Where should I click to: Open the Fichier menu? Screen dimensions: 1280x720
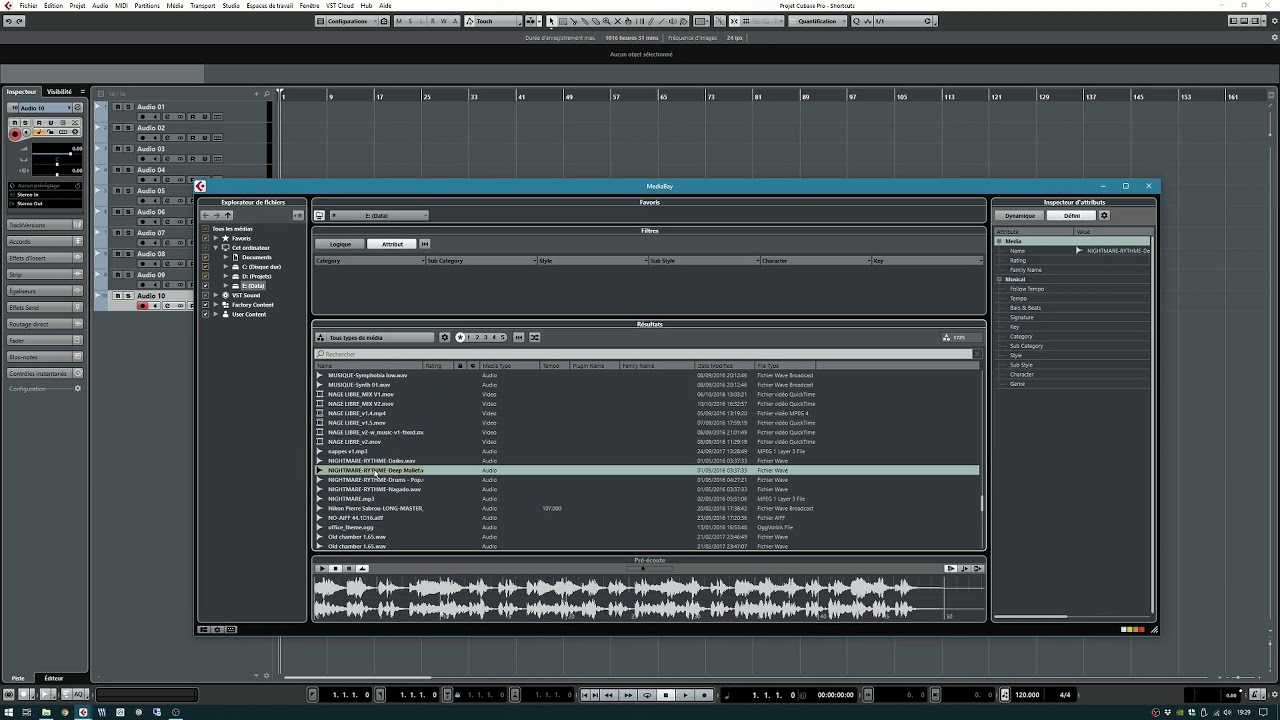coord(28,5)
